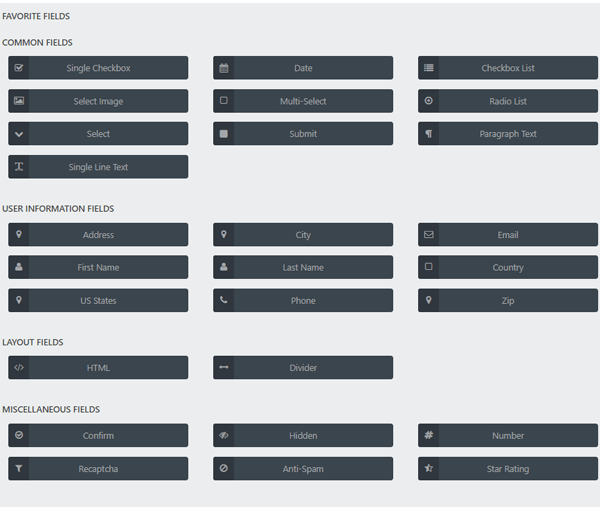This screenshot has height=510, width=600.
Task: Add the Country field
Action: pyautogui.click(x=508, y=268)
